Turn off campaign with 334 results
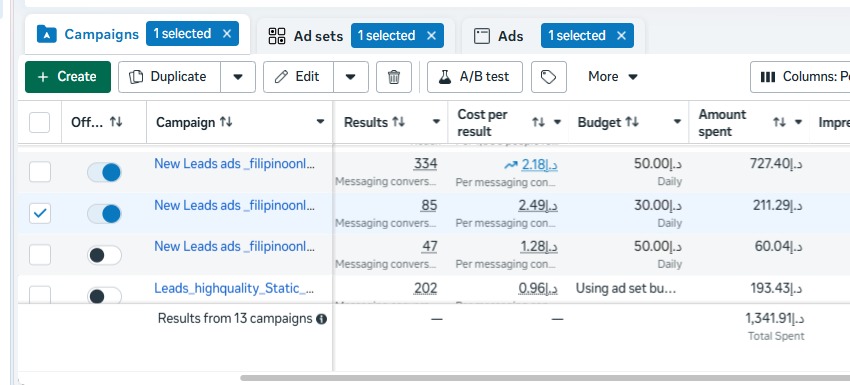The height and width of the screenshot is (385, 850). click(x=104, y=172)
